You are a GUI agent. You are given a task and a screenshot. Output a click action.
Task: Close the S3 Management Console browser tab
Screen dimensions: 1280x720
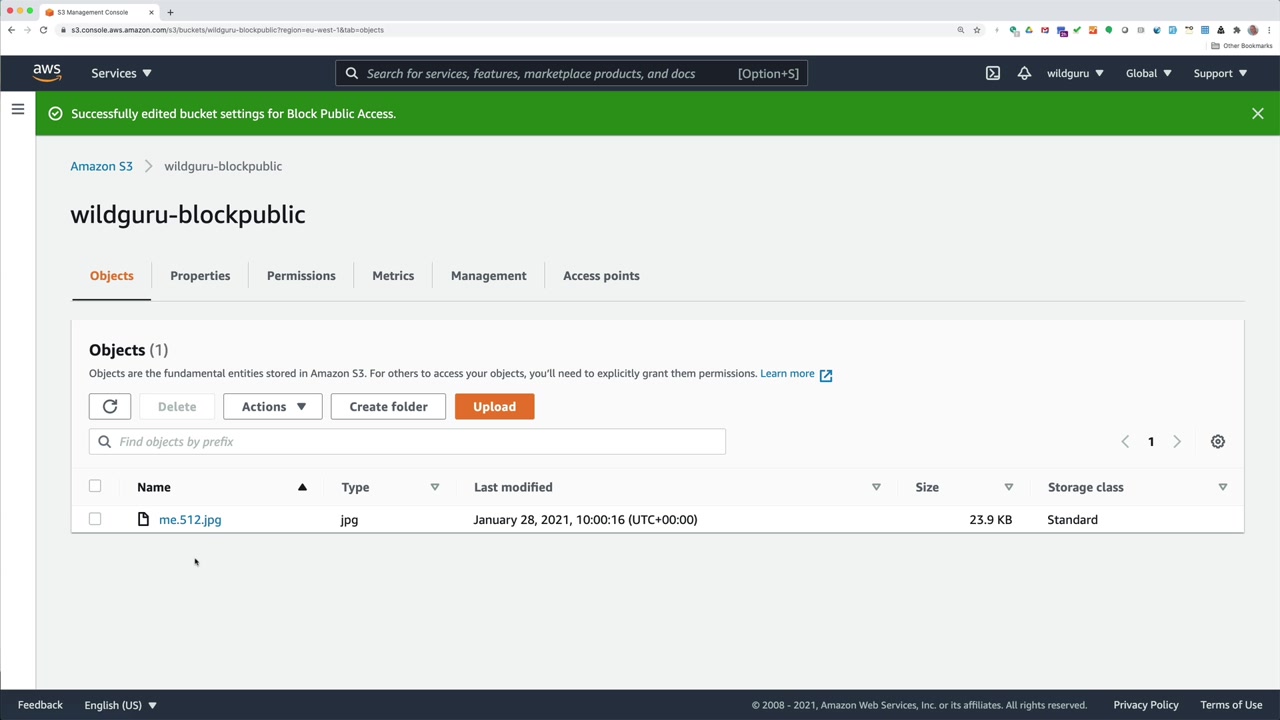click(x=152, y=12)
